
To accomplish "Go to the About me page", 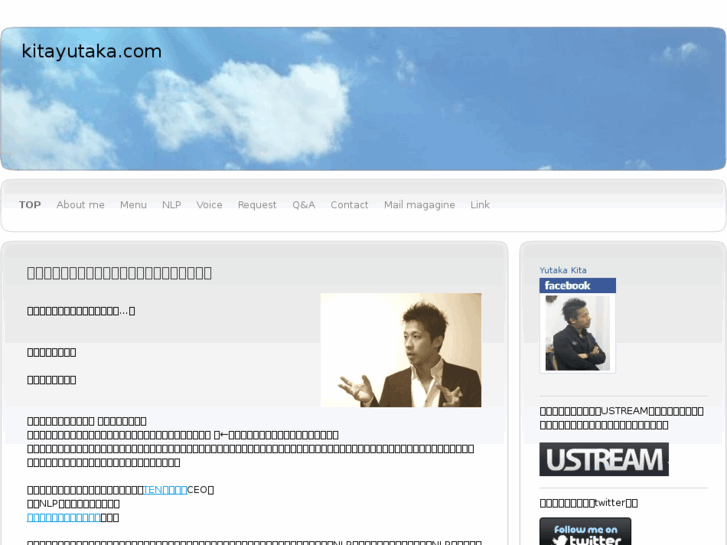I will [80, 205].
